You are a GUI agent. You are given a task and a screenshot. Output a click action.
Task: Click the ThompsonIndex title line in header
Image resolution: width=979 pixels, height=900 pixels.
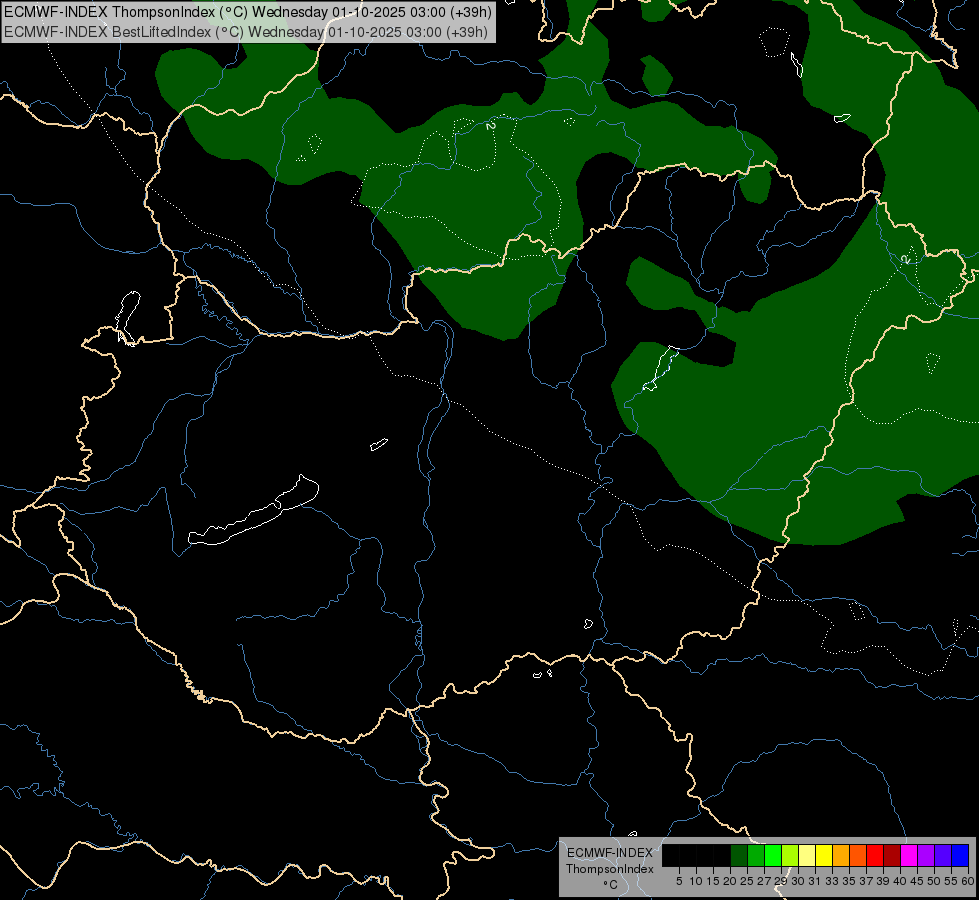pos(248,12)
